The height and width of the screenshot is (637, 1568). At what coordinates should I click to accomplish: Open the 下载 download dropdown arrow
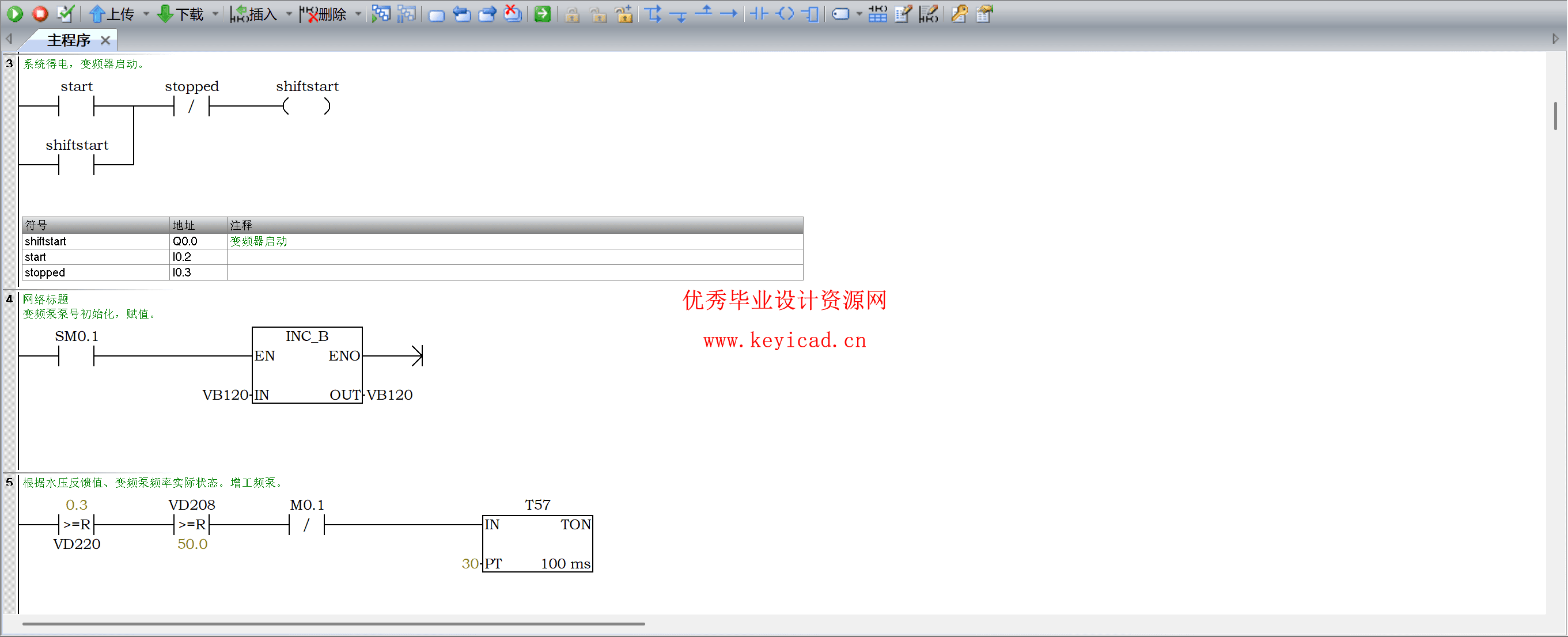click(x=215, y=13)
